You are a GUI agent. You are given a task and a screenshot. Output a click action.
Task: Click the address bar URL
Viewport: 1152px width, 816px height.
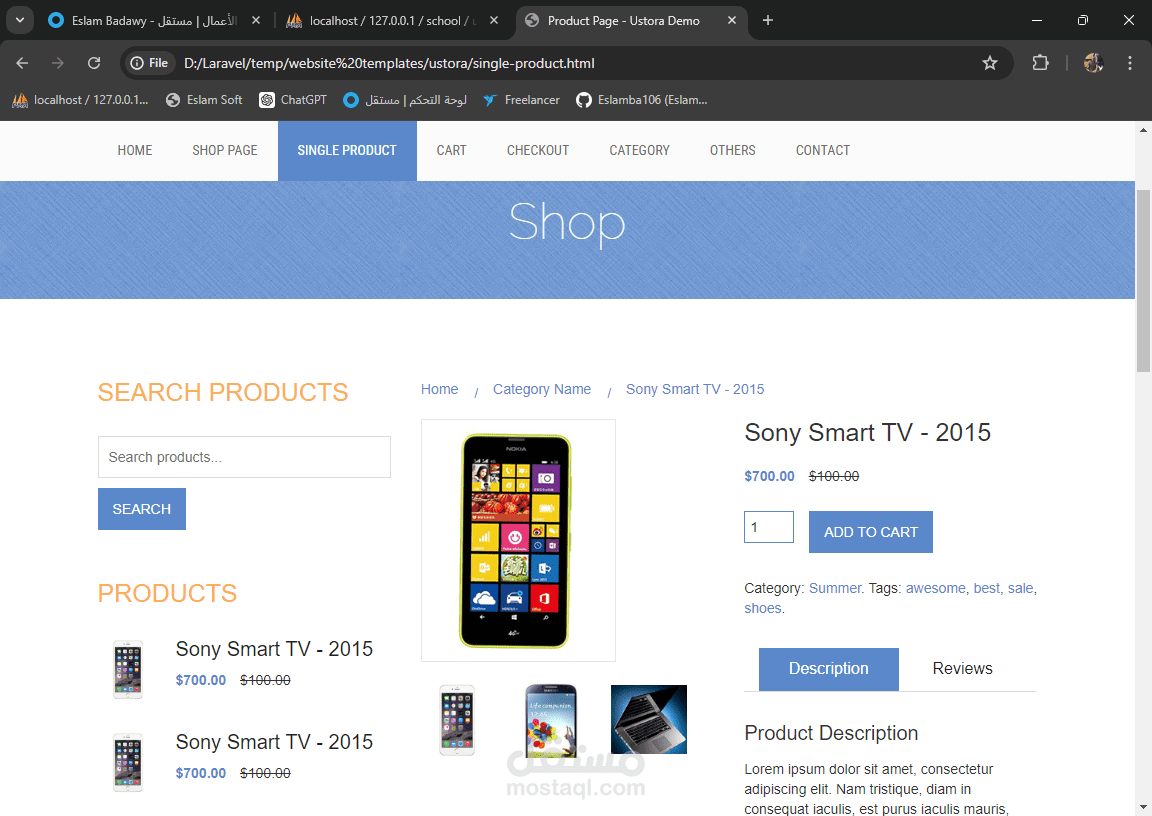[x=389, y=63]
